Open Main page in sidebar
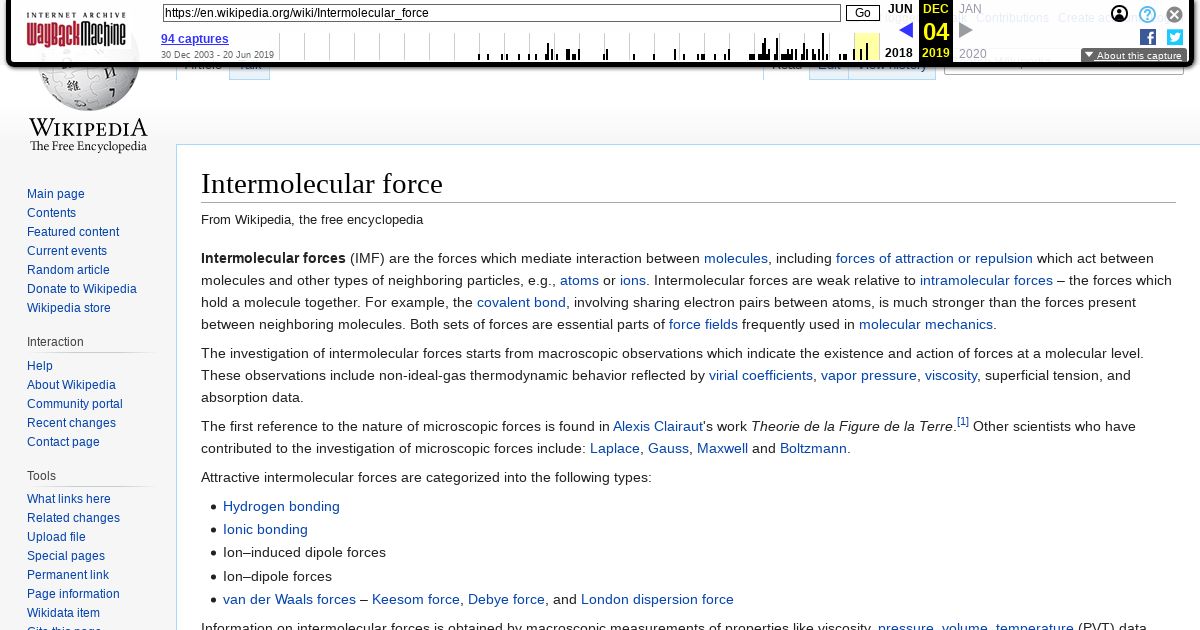 pos(56,194)
